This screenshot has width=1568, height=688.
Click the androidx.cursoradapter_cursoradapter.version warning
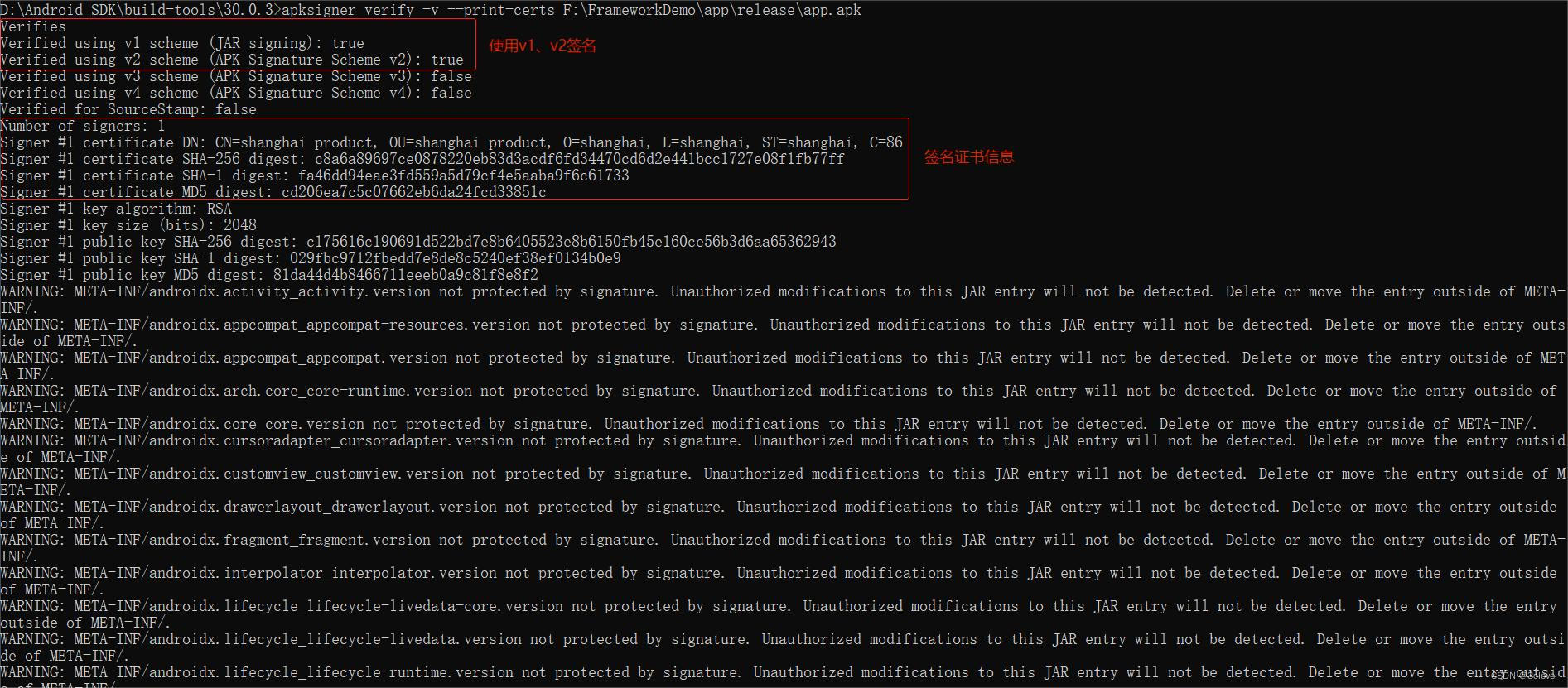(x=783, y=449)
